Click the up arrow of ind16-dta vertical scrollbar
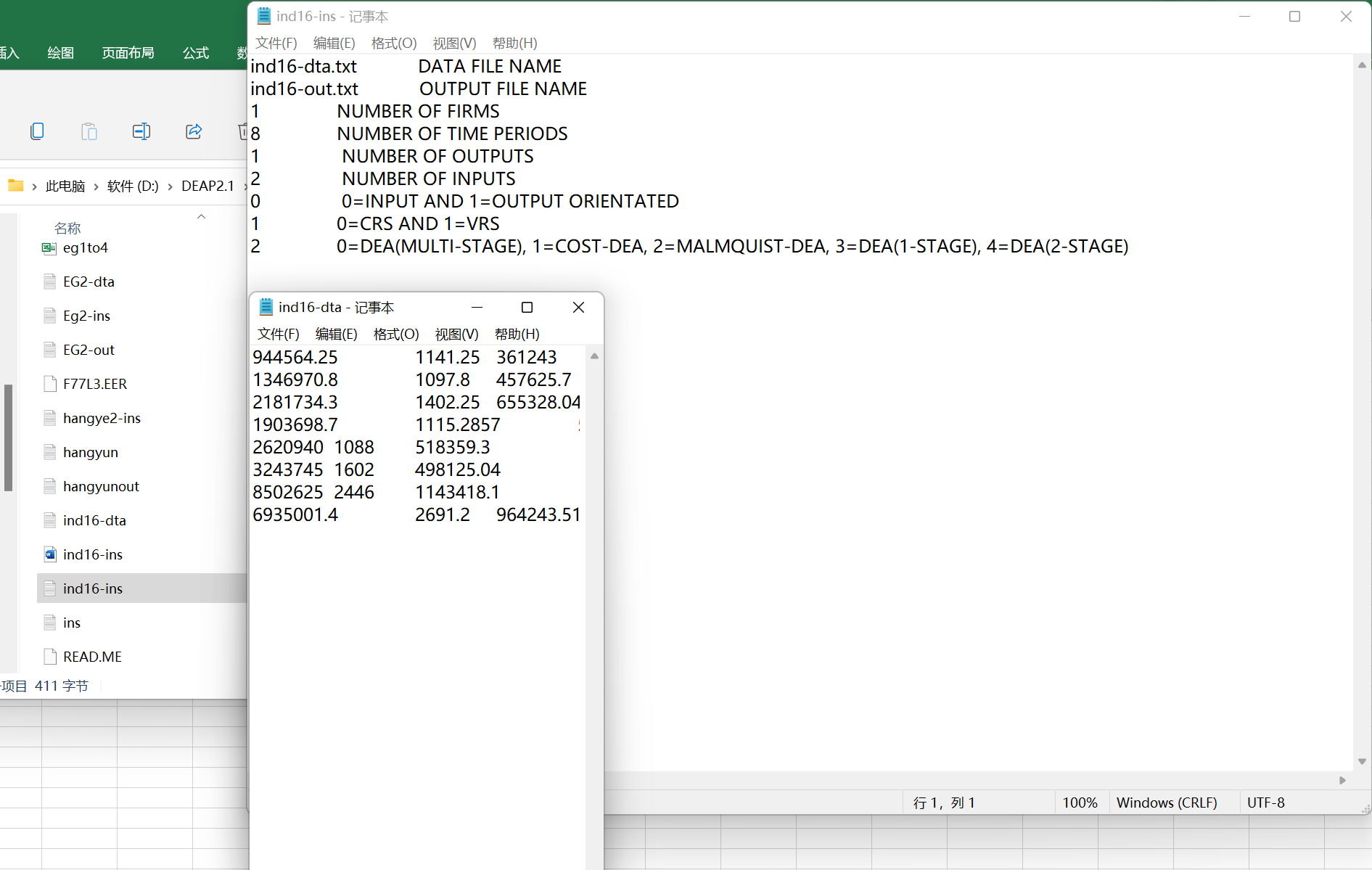The width and height of the screenshot is (1372, 870). pos(594,356)
